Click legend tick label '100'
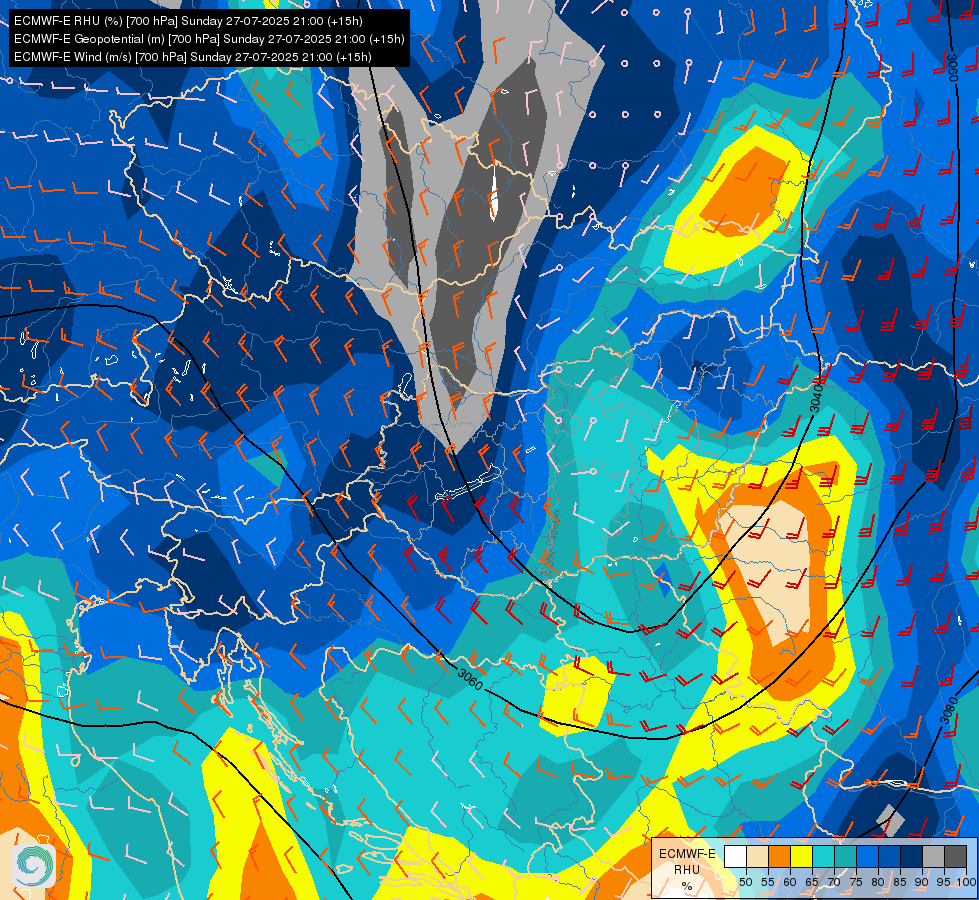Viewport: 979px width, 900px height. (967, 882)
